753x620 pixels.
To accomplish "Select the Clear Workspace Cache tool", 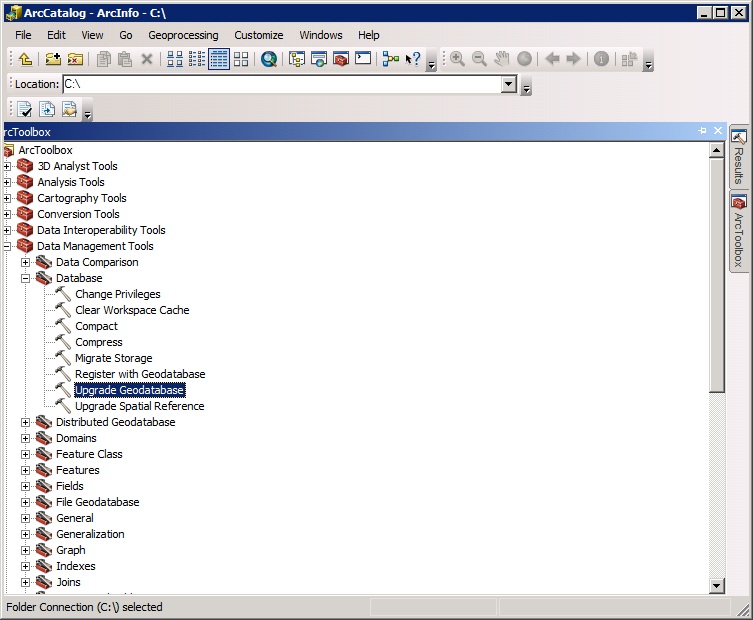I will click(132, 310).
